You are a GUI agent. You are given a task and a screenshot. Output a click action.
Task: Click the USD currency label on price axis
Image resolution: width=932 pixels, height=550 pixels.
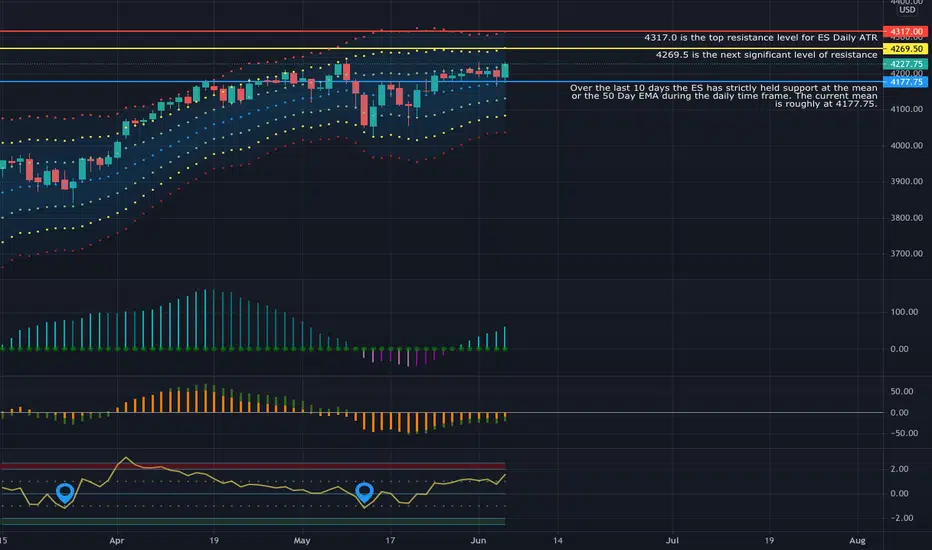[x=907, y=10]
